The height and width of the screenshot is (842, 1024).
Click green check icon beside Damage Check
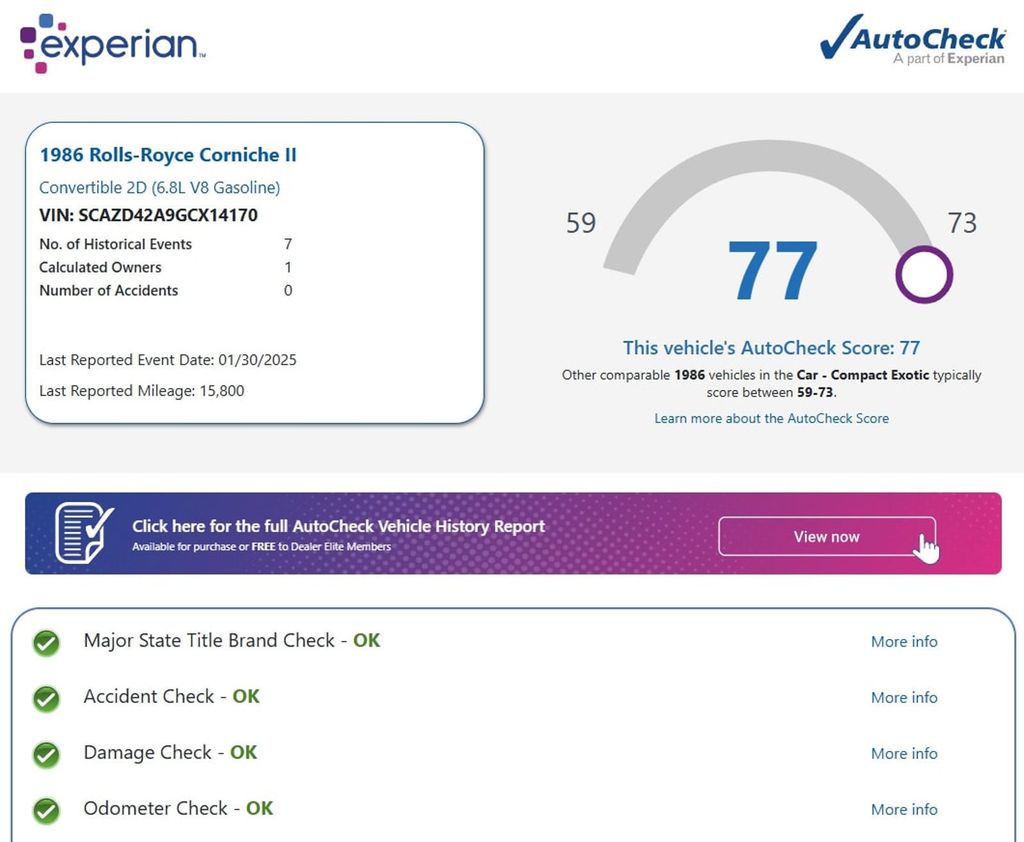(x=46, y=754)
